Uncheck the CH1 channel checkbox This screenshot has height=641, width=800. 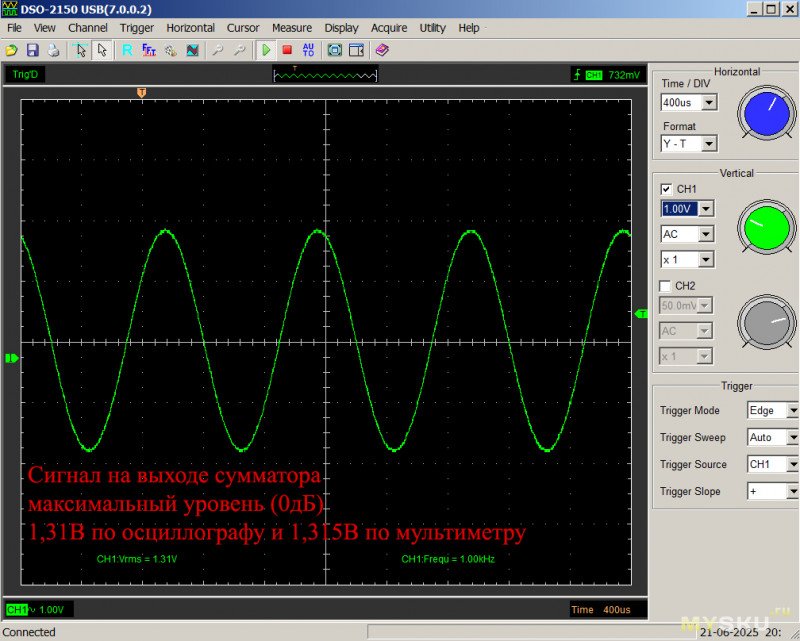[667, 189]
